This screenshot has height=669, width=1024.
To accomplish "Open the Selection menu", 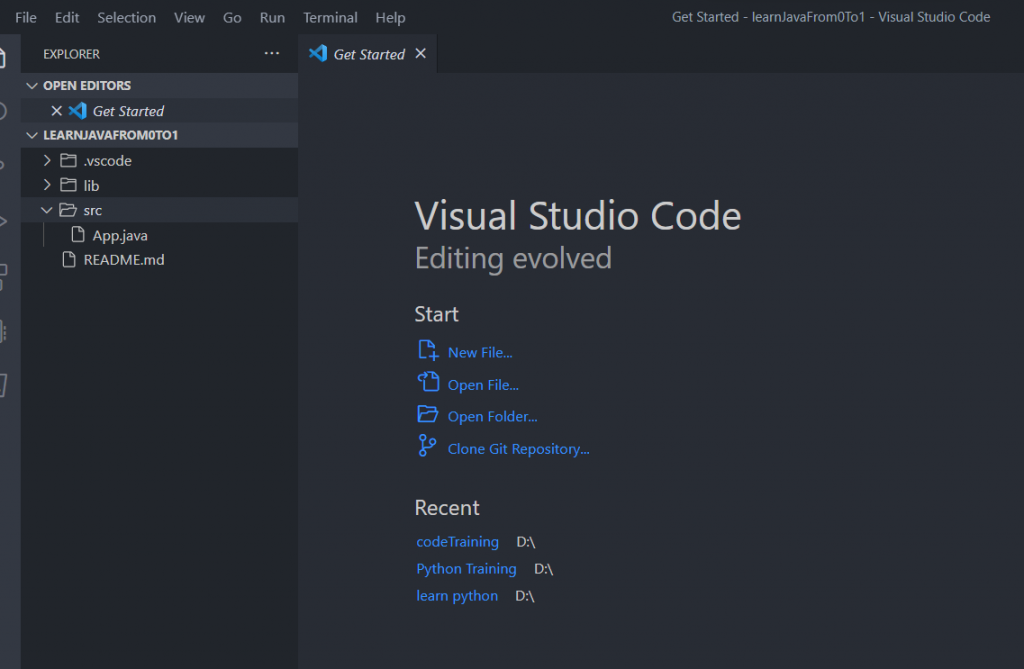I will coord(127,18).
